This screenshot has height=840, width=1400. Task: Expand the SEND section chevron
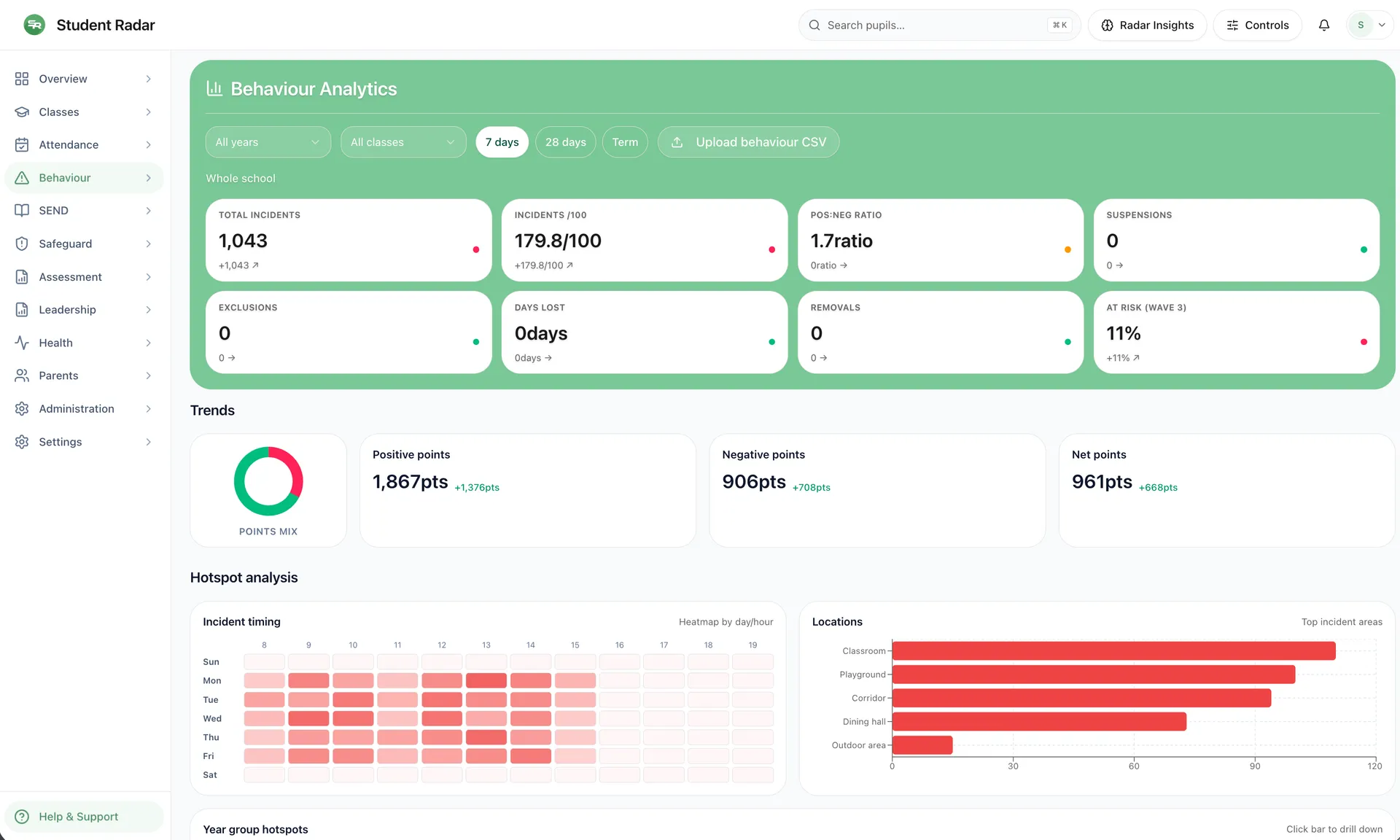coord(148,211)
